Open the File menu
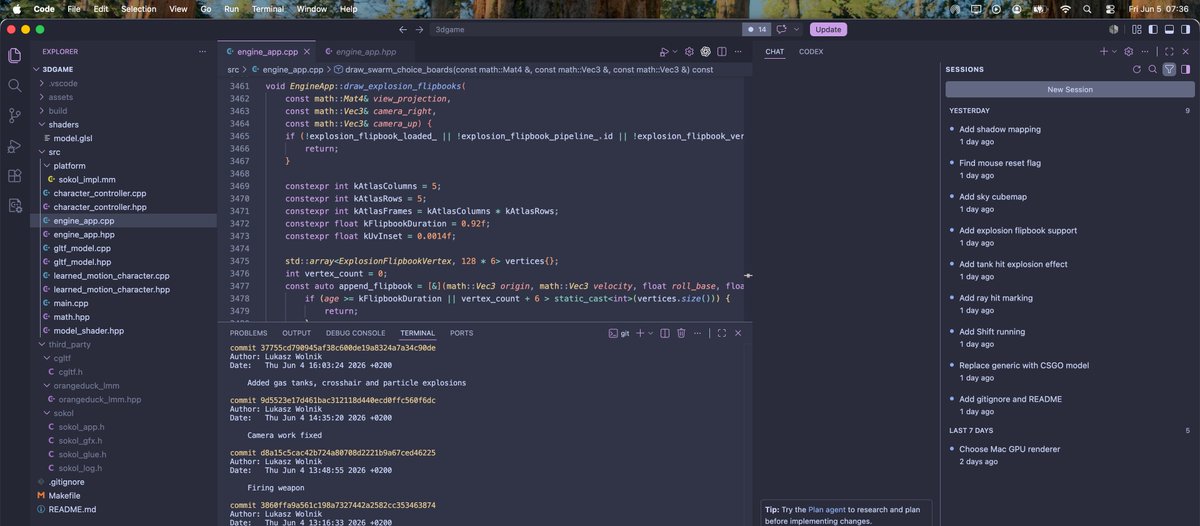 click(x=74, y=9)
